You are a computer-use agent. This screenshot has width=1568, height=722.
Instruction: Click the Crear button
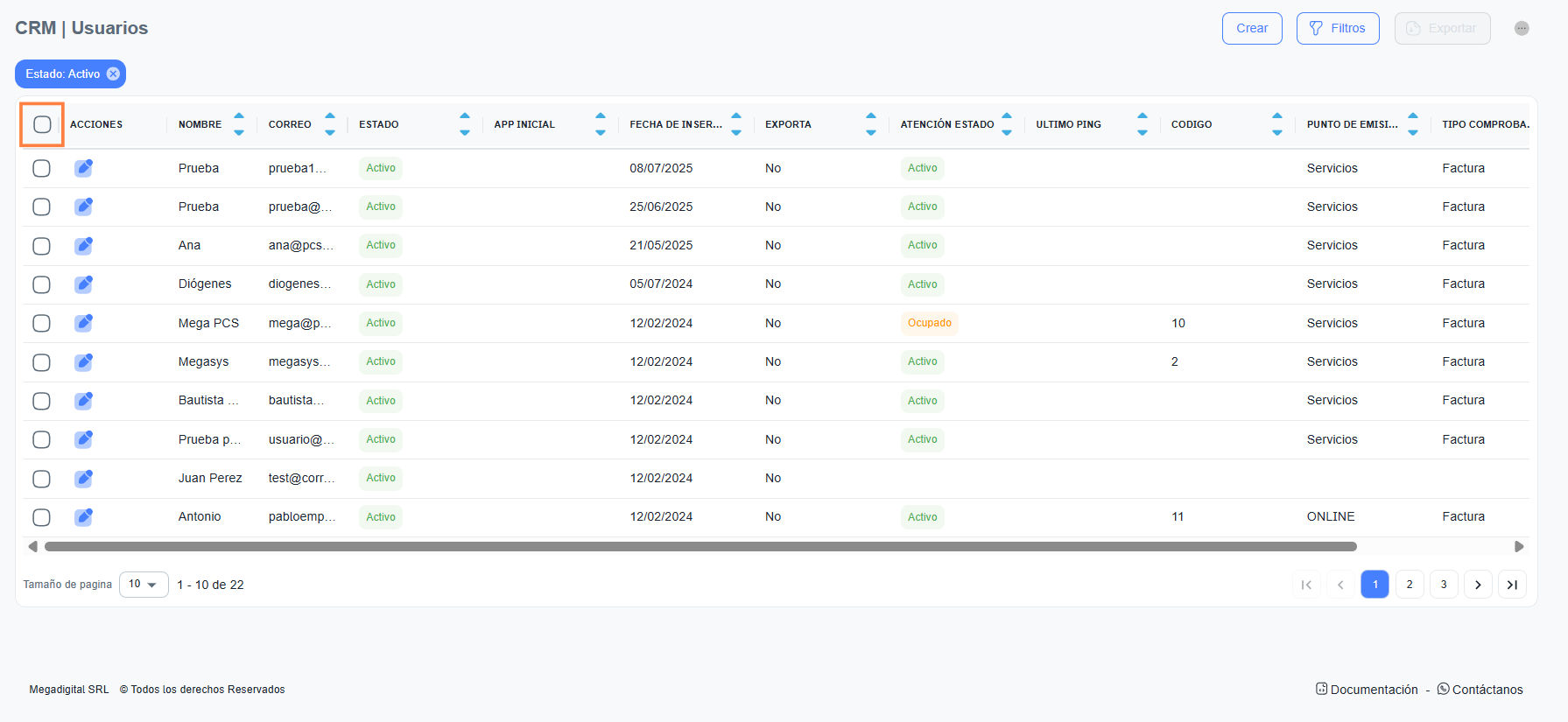1252,28
